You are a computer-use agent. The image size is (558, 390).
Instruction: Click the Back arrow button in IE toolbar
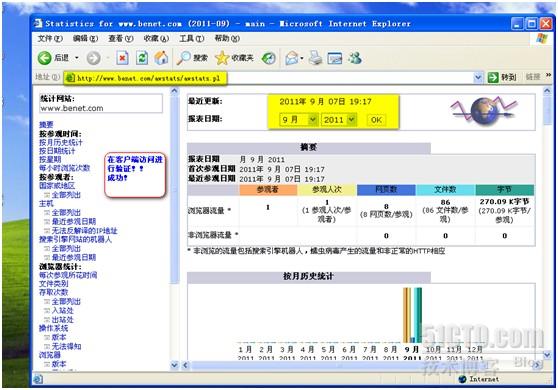point(45,58)
